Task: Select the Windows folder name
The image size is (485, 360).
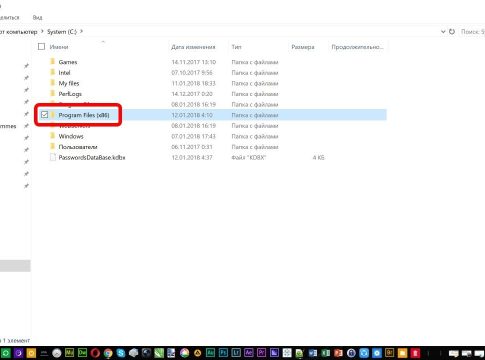Action: pos(71,136)
